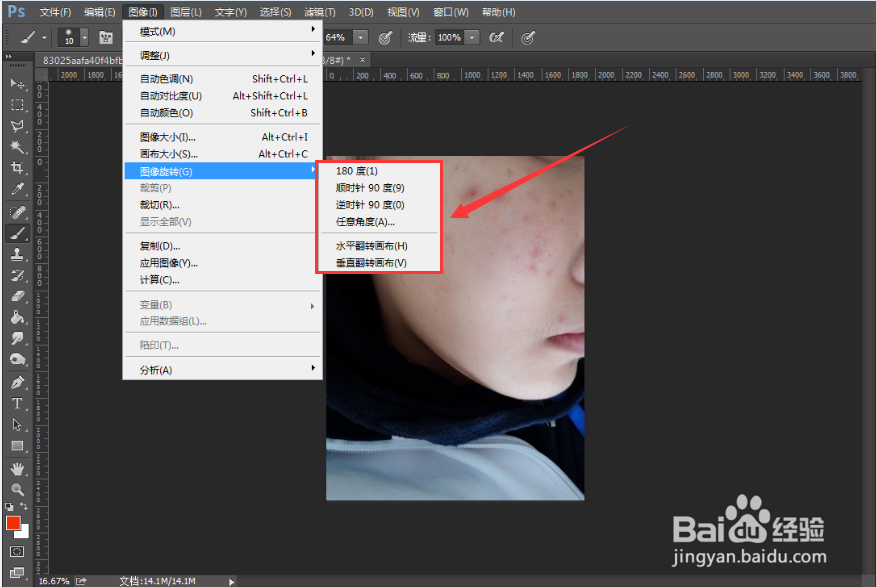The height and width of the screenshot is (587, 876).
Task: Click the Photoshop Ps logo
Action: 16,11
